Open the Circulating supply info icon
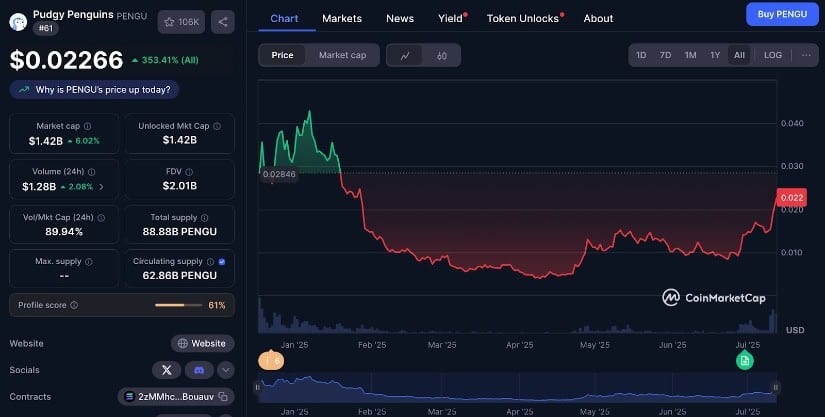825x417 pixels. pos(210,262)
